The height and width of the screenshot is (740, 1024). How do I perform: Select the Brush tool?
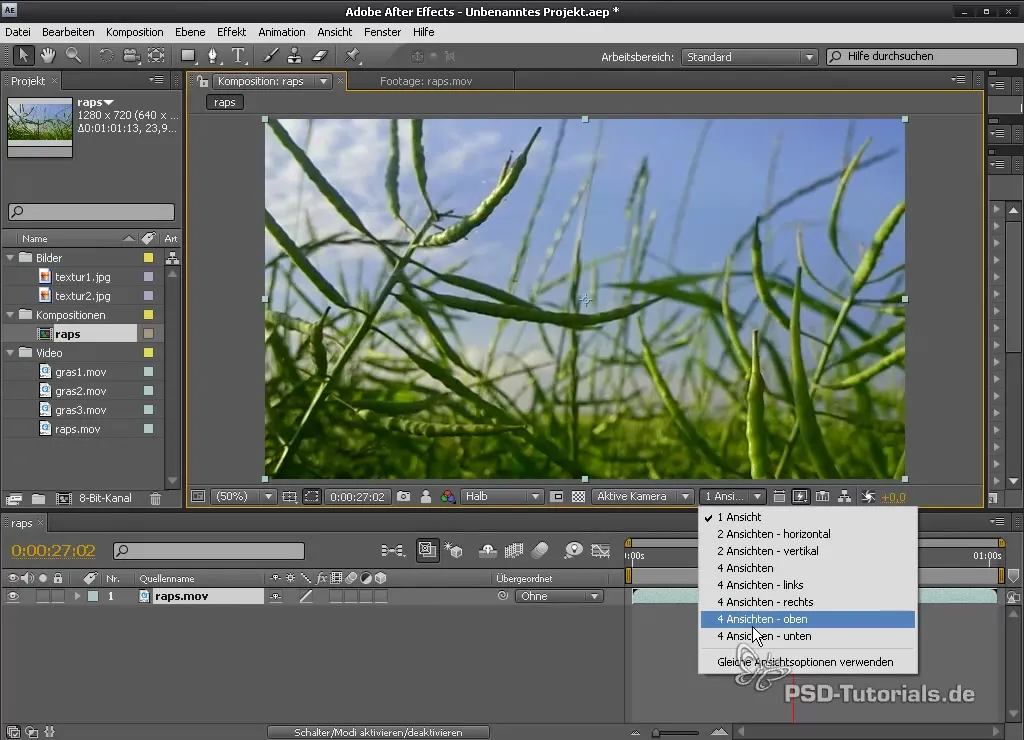(x=270, y=56)
